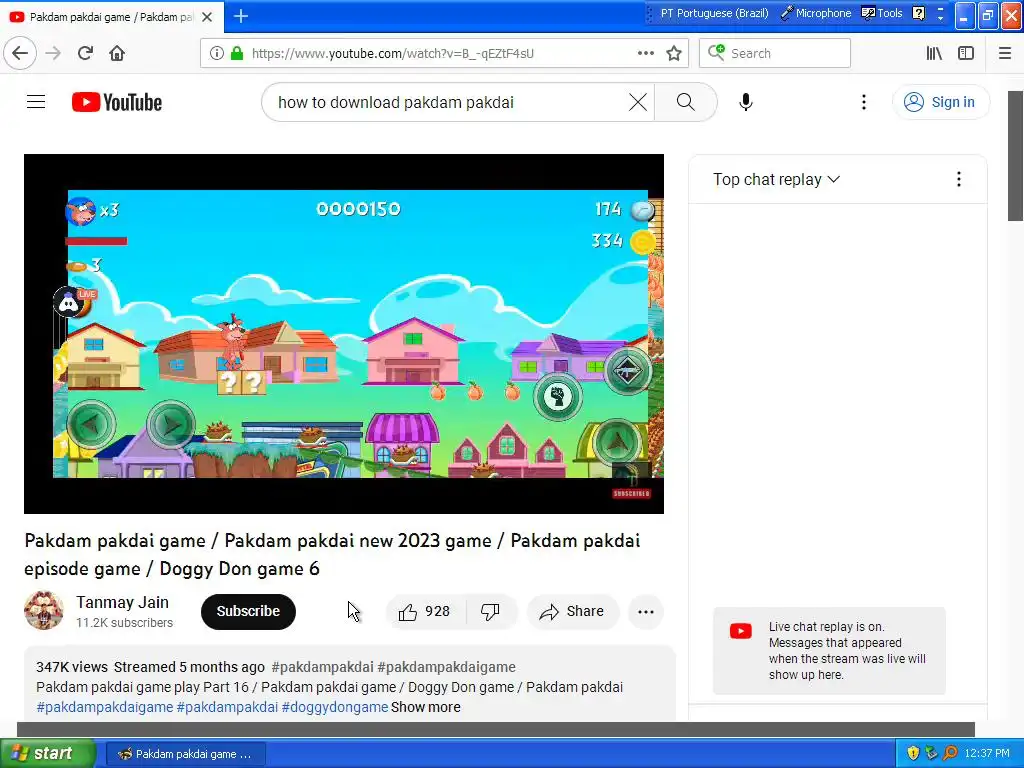Viewport: 1024px width, 768px height.
Task: Open the Windows Start menu
Action: click(x=47, y=753)
